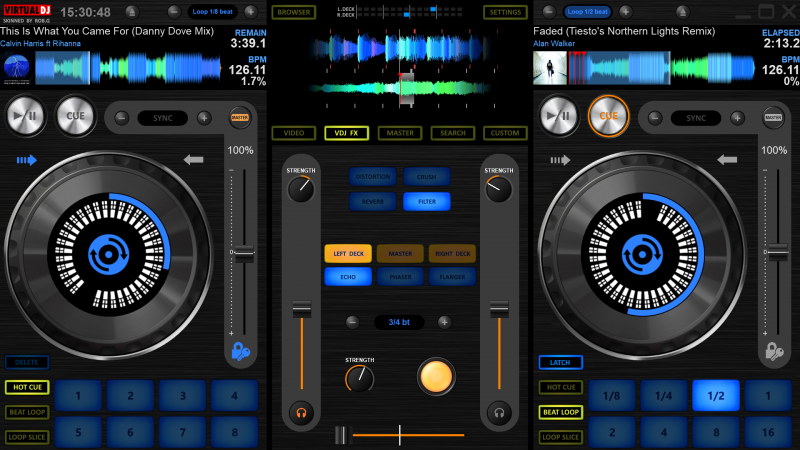Click the plus beside right deck SYNC
Screen dimensions: 800x450
click(x=737, y=118)
